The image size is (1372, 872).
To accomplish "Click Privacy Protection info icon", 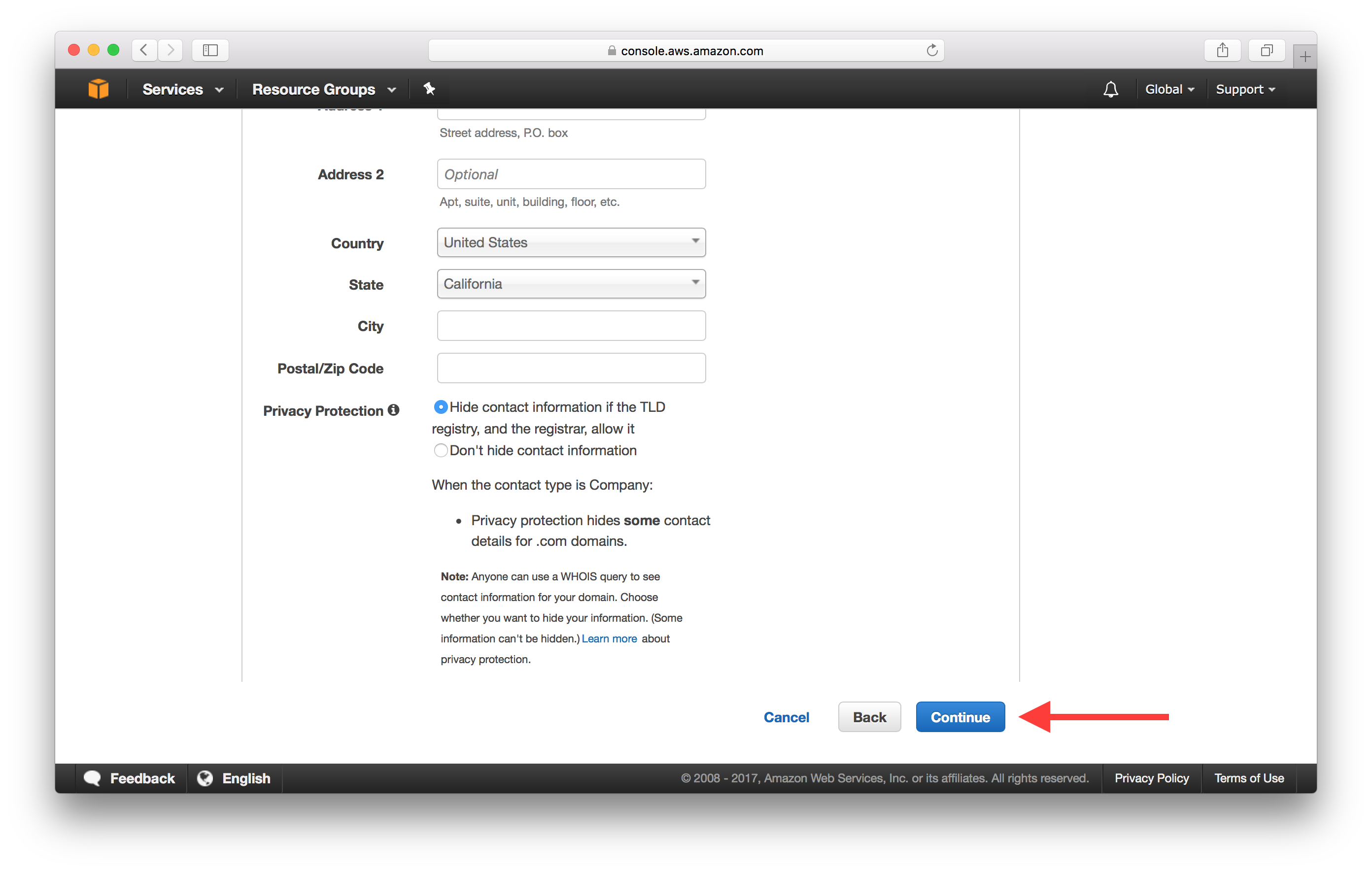I will (x=394, y=410).
